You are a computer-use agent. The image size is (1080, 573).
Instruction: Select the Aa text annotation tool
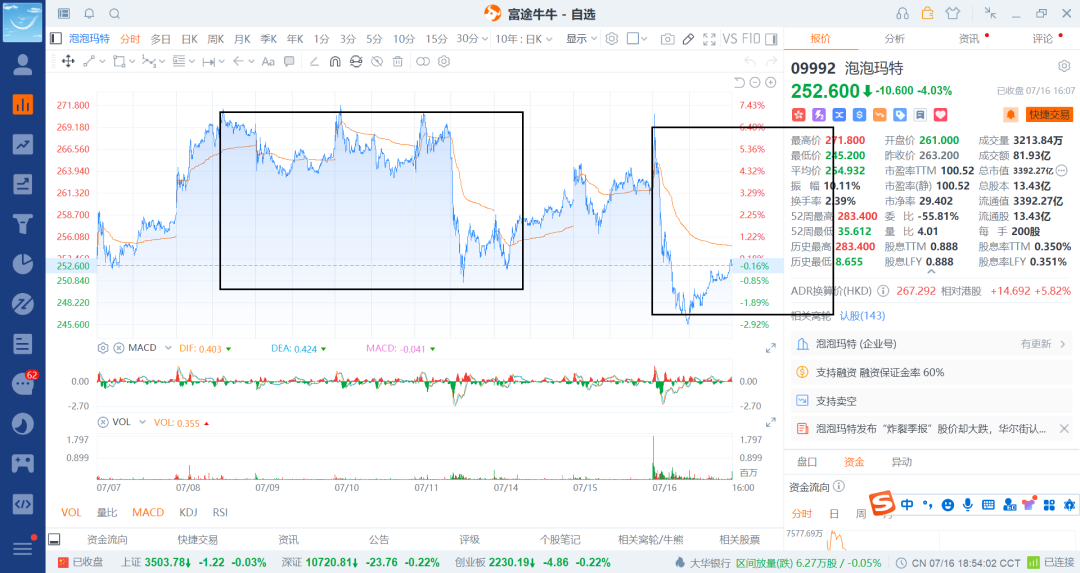coord(268,61)
